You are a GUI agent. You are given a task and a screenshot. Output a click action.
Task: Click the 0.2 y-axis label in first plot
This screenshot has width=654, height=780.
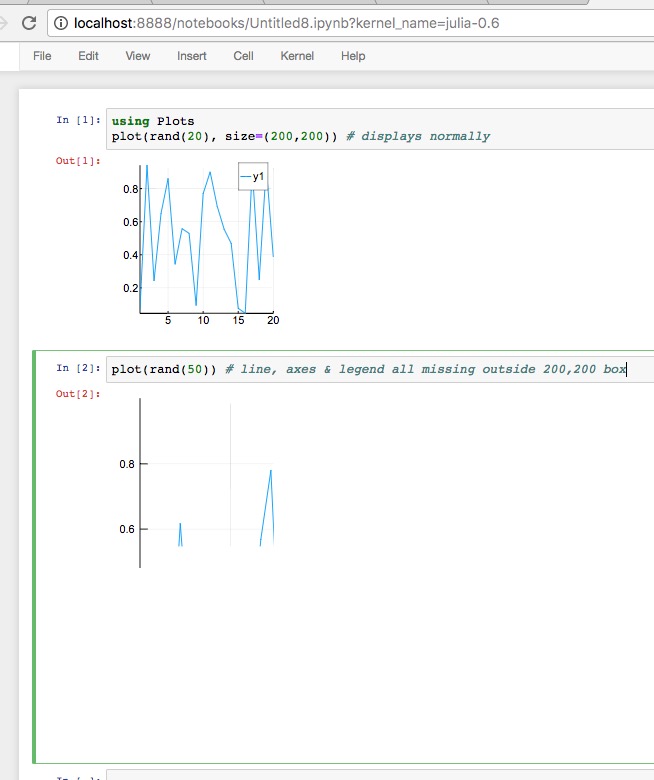click(x=130, y=288)
